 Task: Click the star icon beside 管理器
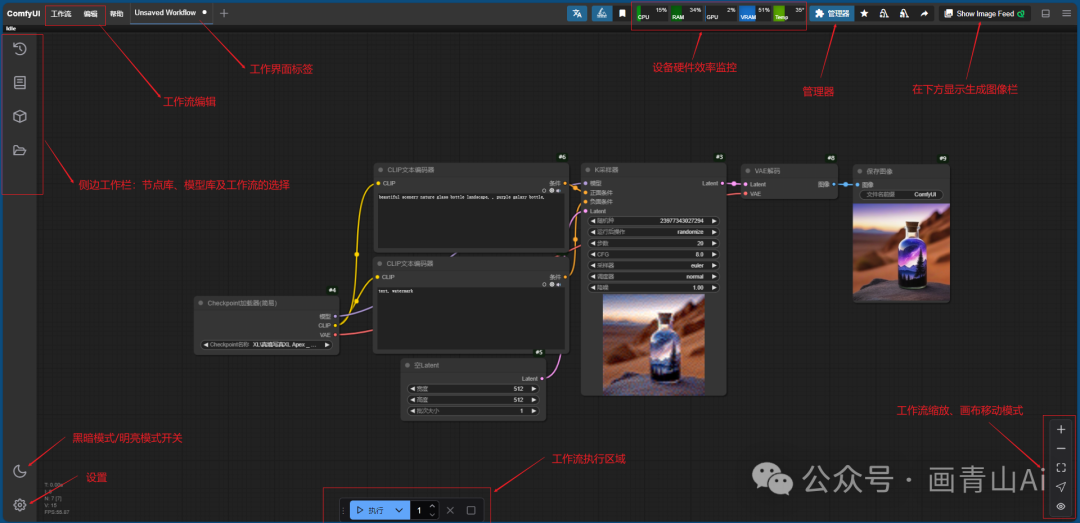pyautogui.click(x=864, y=13)
